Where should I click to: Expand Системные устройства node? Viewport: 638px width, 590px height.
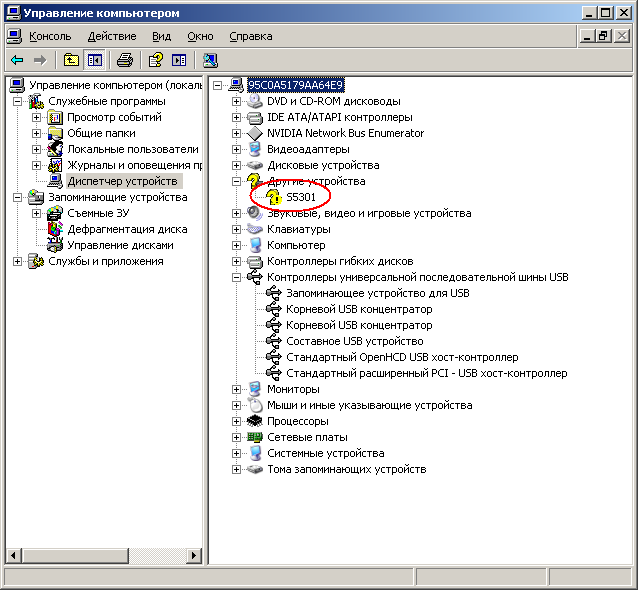click(x=236, y=453)
